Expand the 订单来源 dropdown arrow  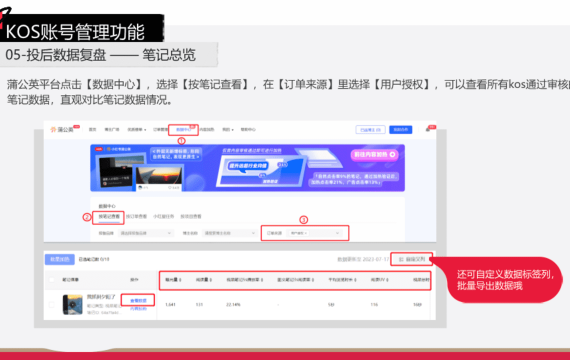tap(337, 233)
